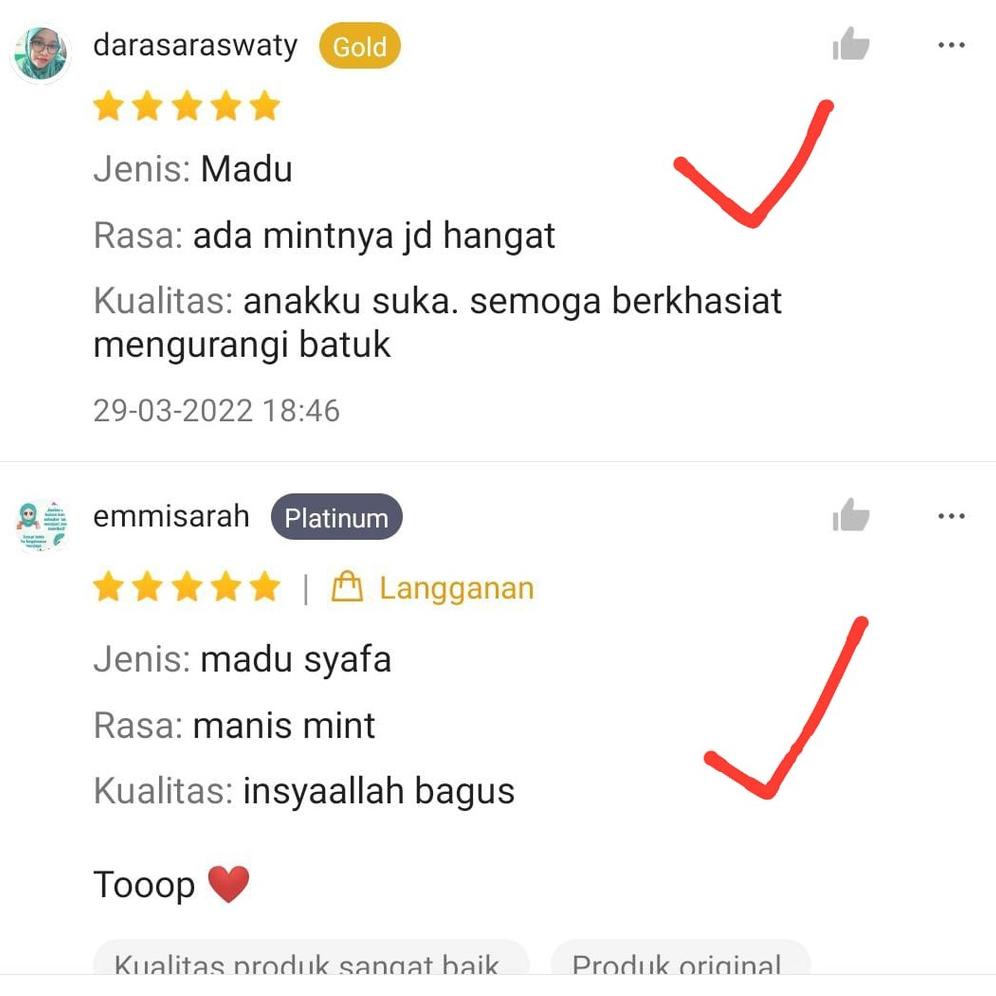This screenshot has width=996, height=996.
Task: Select the 'Produk original' tag
Action: (680, 958)
